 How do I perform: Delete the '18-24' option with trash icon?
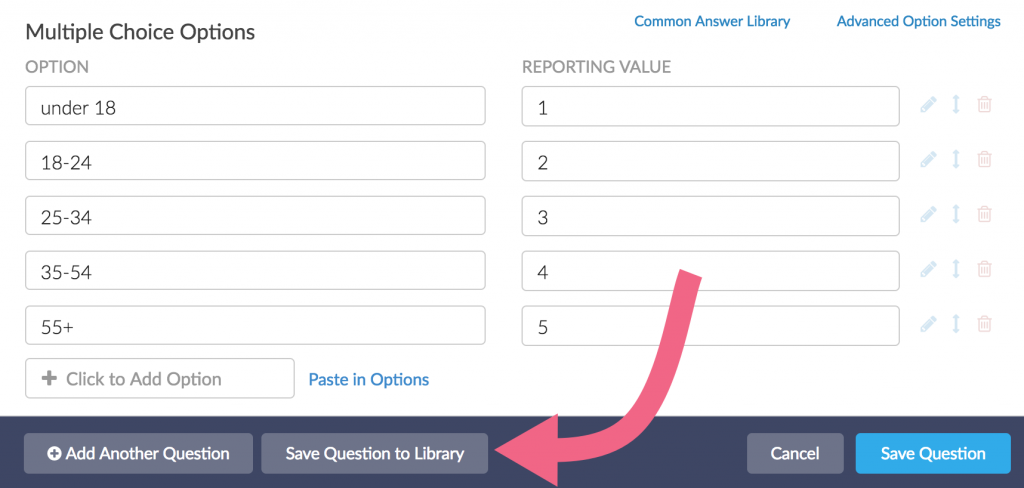[984, 159]
